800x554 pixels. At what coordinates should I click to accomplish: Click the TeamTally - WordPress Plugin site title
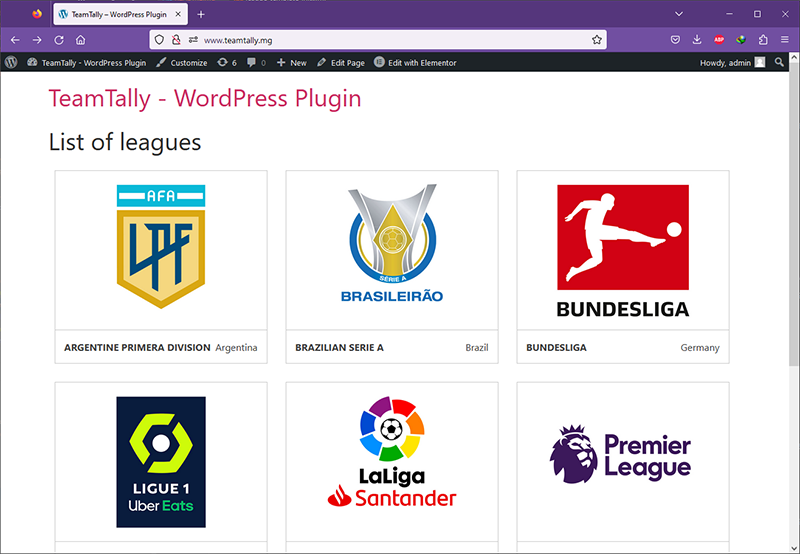[205, 98]
